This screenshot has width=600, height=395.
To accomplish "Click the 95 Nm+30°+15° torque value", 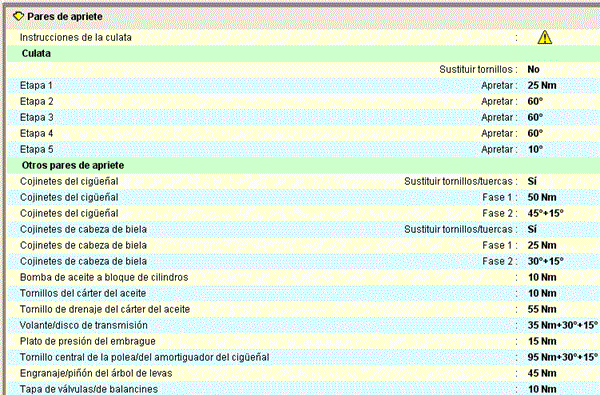I will (562, 357).
